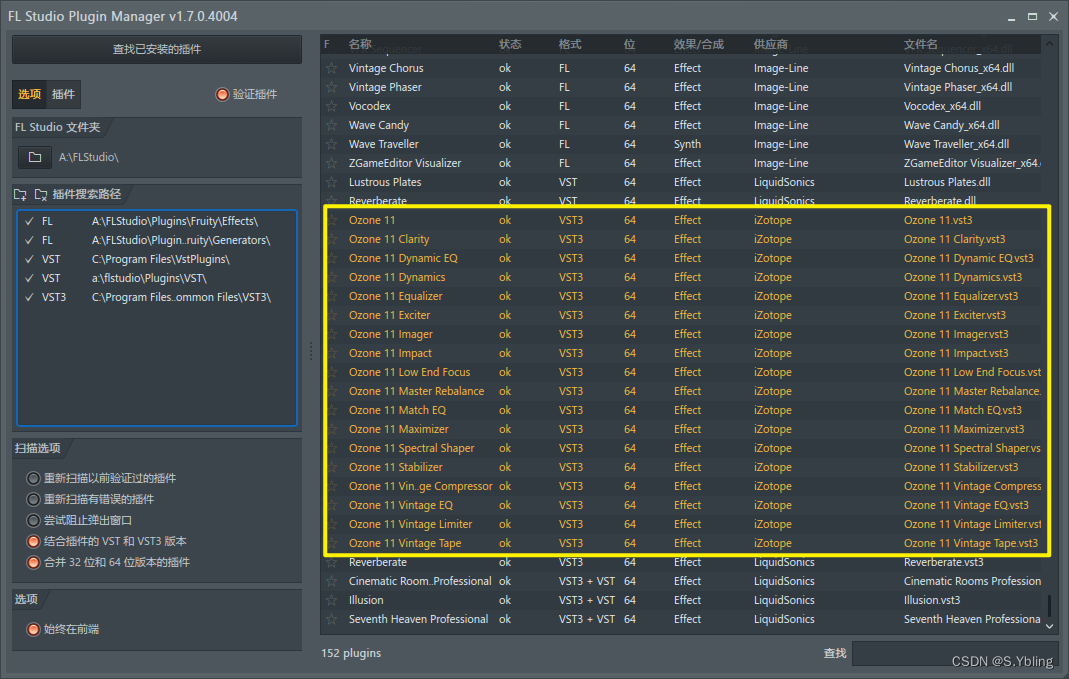Favorite the VST3 Reverberate star
Screen dimensions: 1069x679
tap(331, 562)
